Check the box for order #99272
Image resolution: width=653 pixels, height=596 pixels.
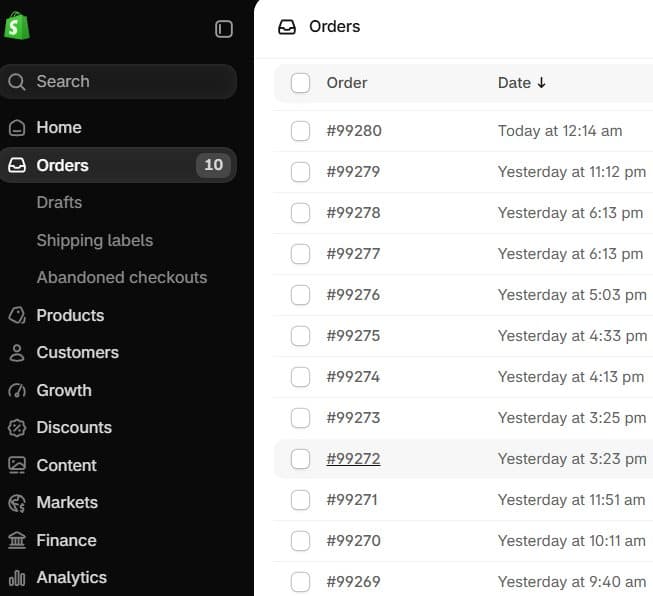[300, 459]
